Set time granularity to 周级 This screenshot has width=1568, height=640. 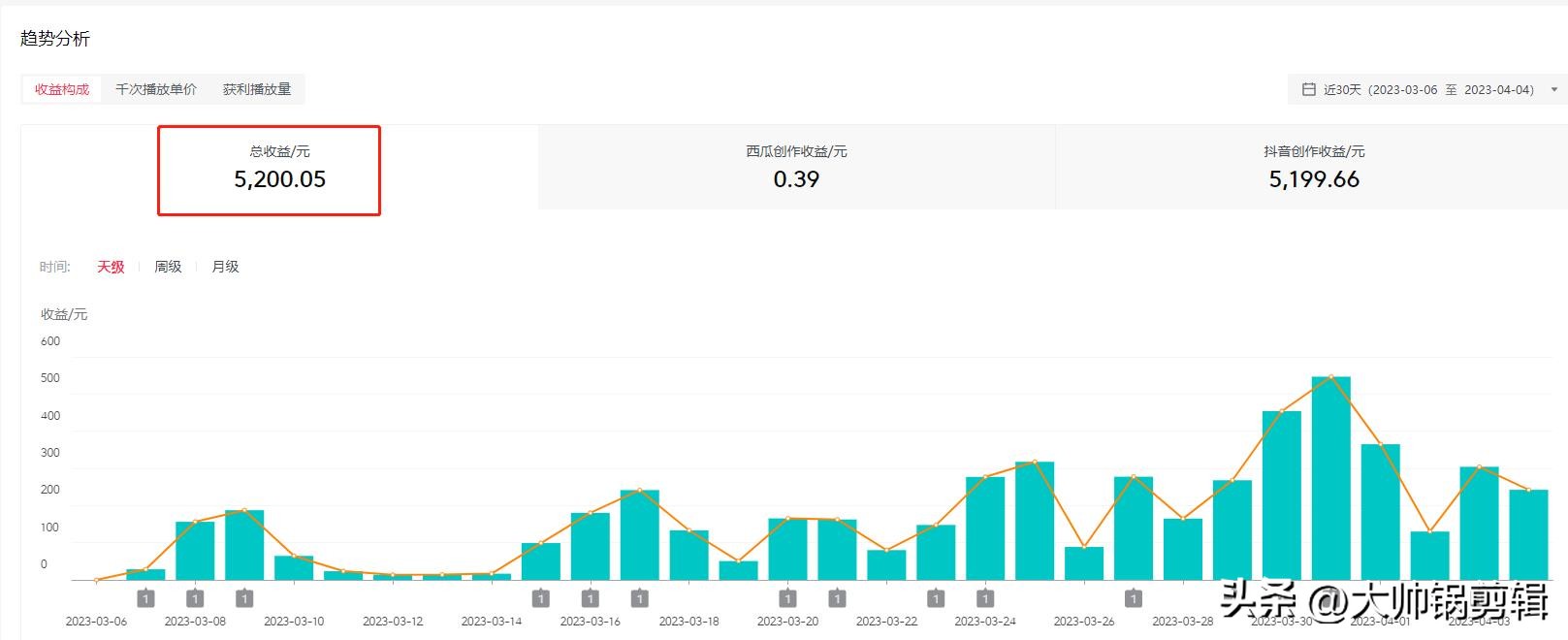(168, 267)
